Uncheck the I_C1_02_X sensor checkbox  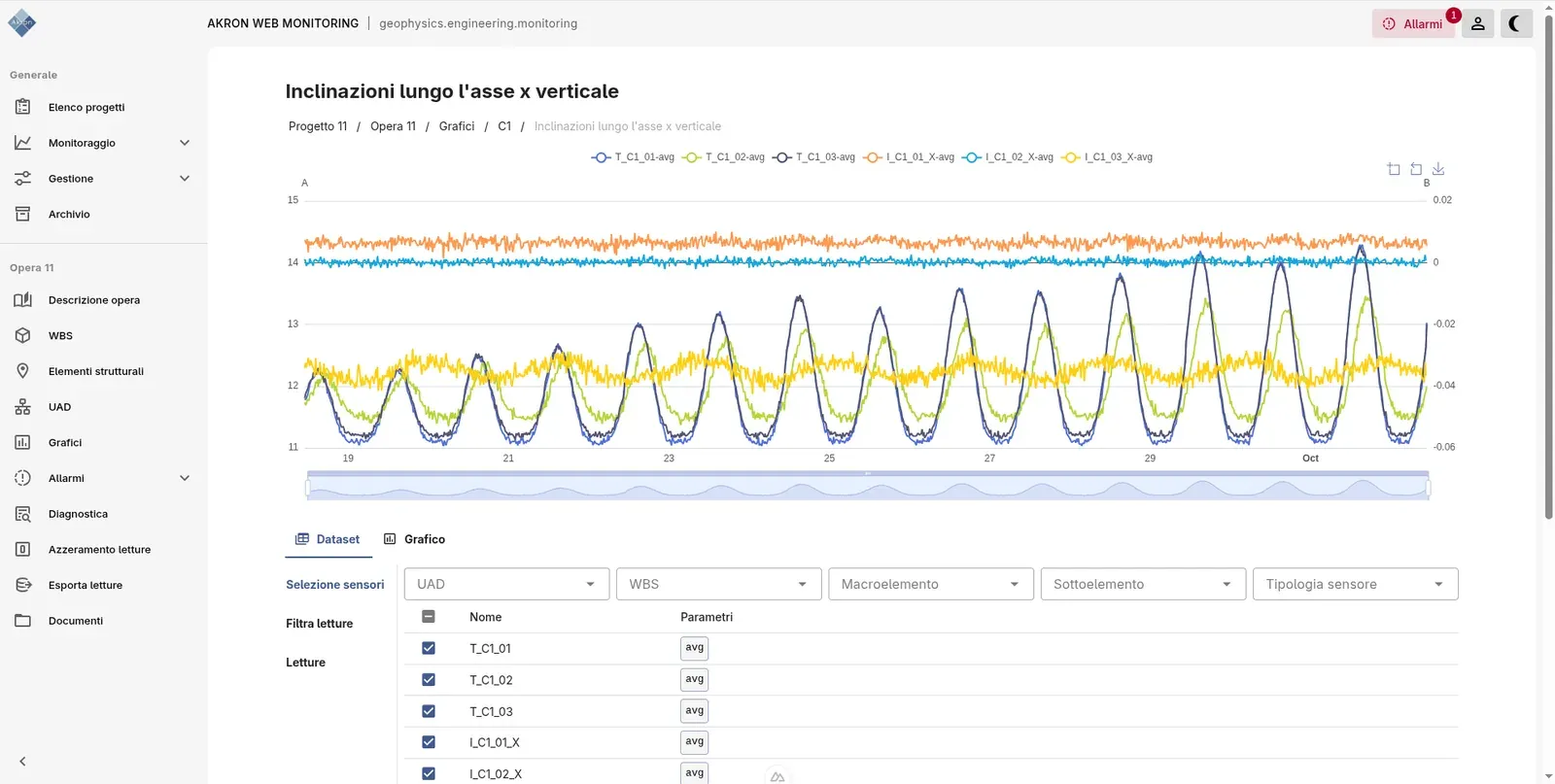429,774
